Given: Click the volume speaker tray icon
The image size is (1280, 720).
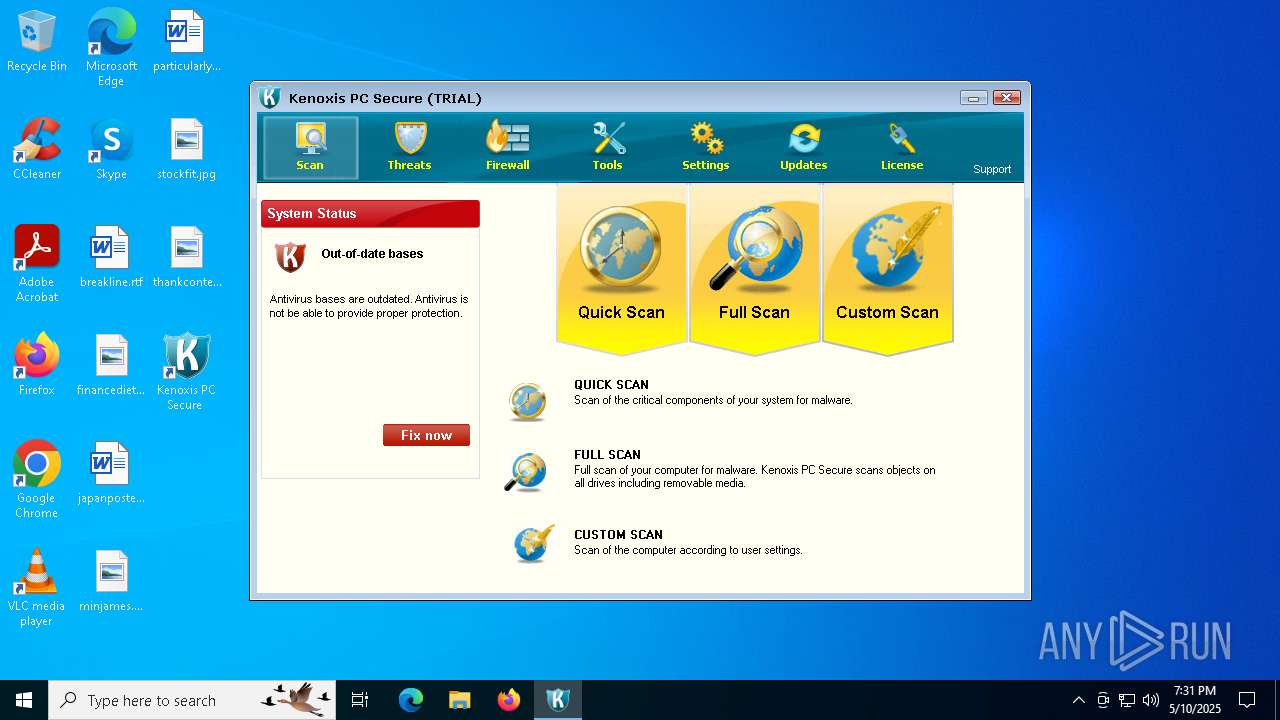Looking at the screenshot, I should 1151,700.
